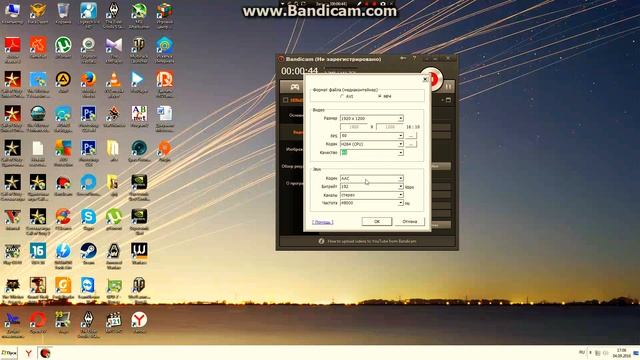Open the AIMP player desktop shortcut
The height and width of the screenshot is (360, 640).
click(x=63, y=82)
